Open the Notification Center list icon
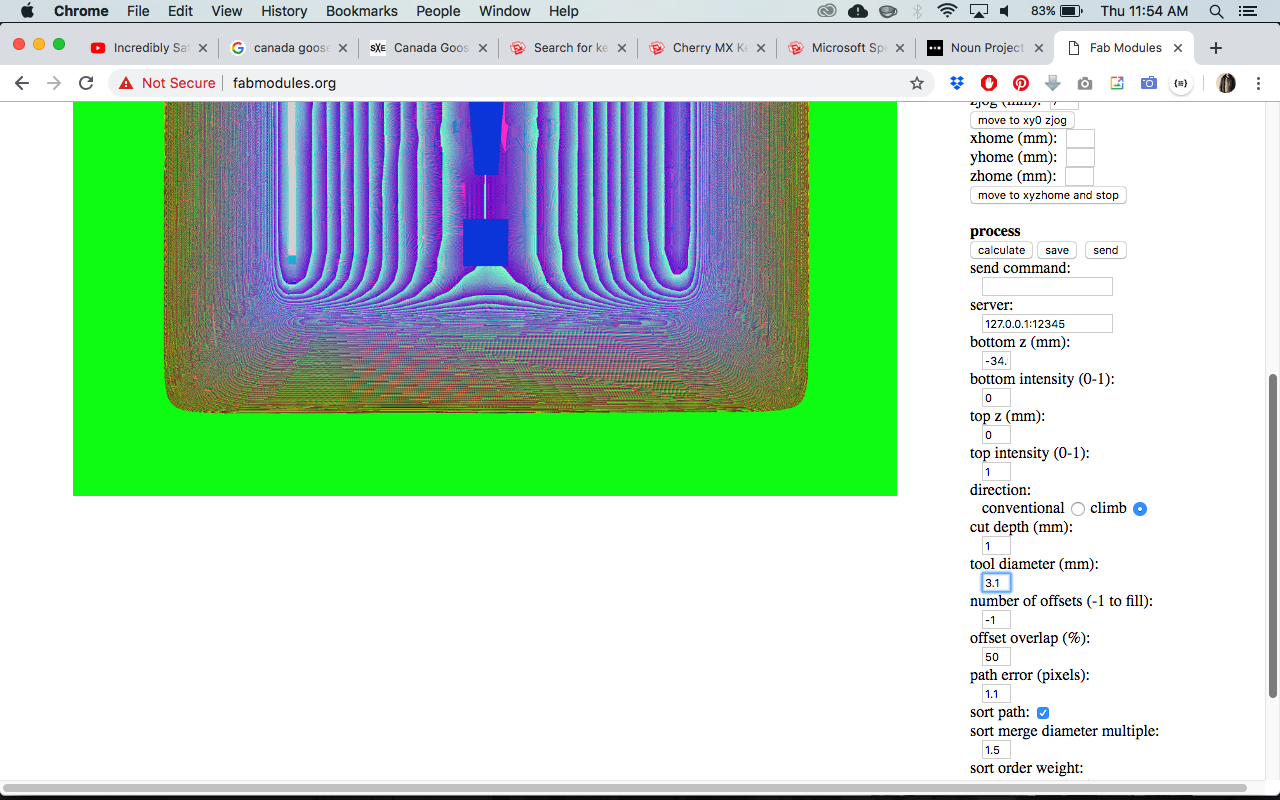1280x800 pixels. 1247,11
